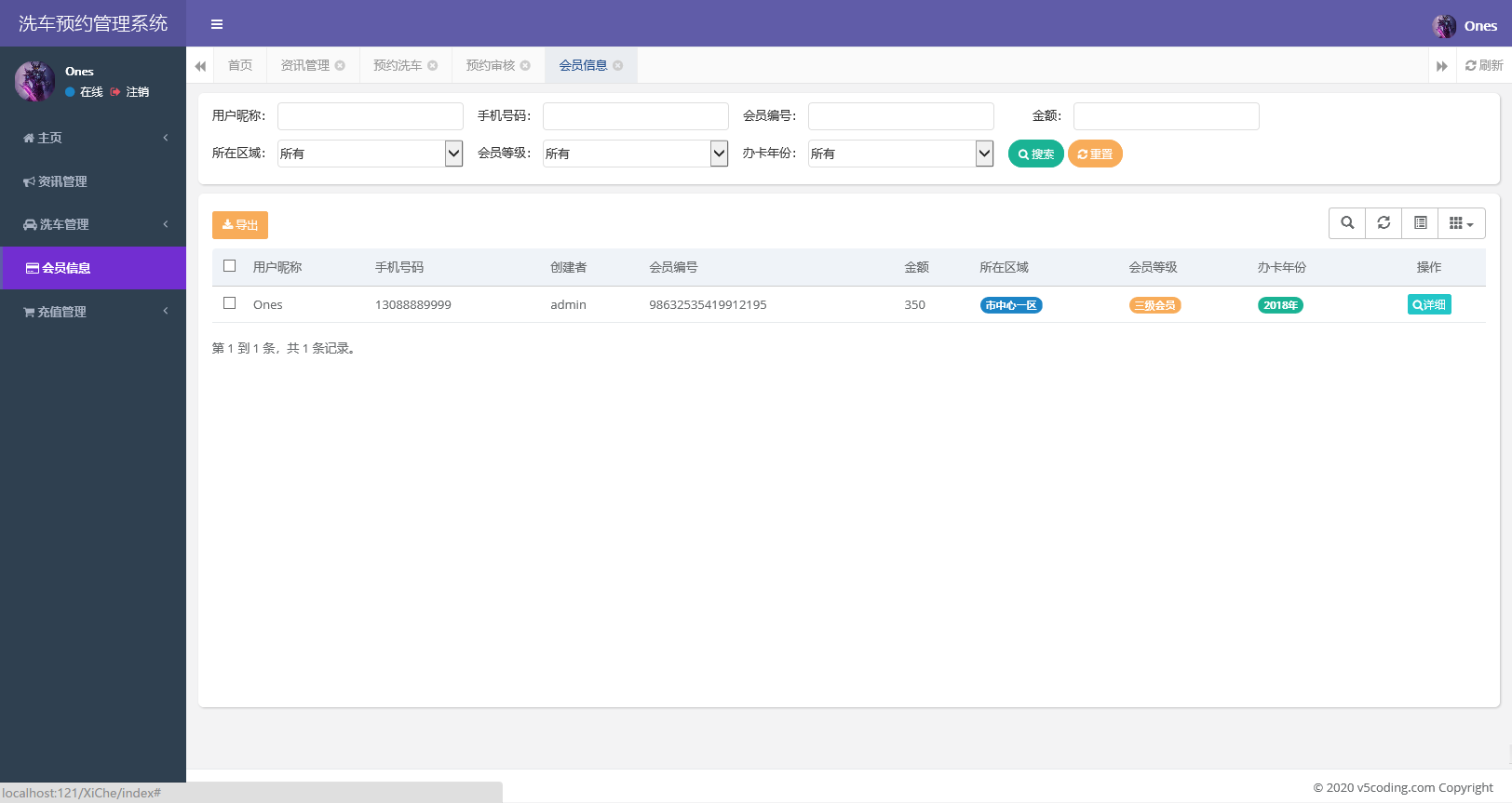The width and height of the screenshot is (1512, 803).
Task: Open 洗车管理 in the sidebar
Action: [93, 224]
